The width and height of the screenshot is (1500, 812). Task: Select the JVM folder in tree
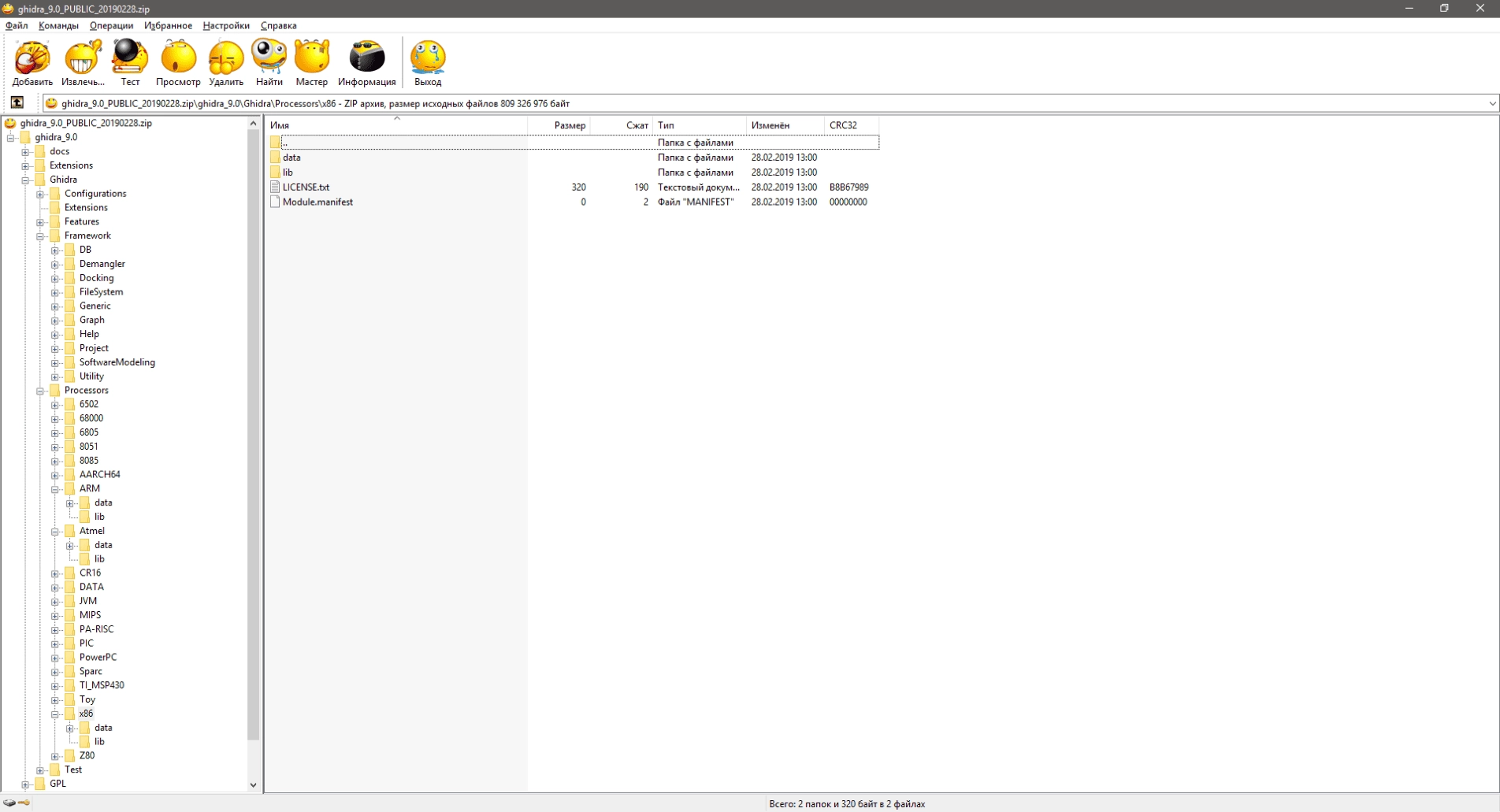87,601
